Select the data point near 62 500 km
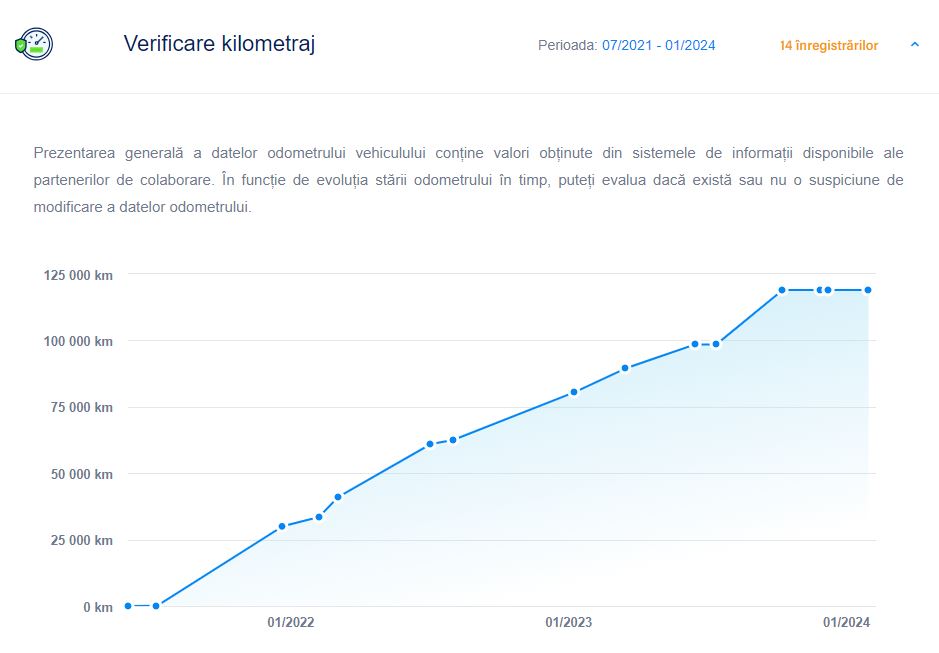Screen dimensions: 939x653 (x=453, y=440)
